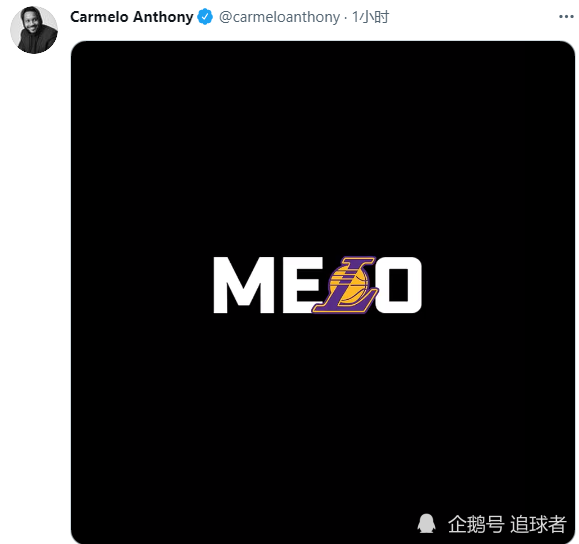
Task: Open the Carmelo Anthony display name link
Action: (x=131, y=17)
